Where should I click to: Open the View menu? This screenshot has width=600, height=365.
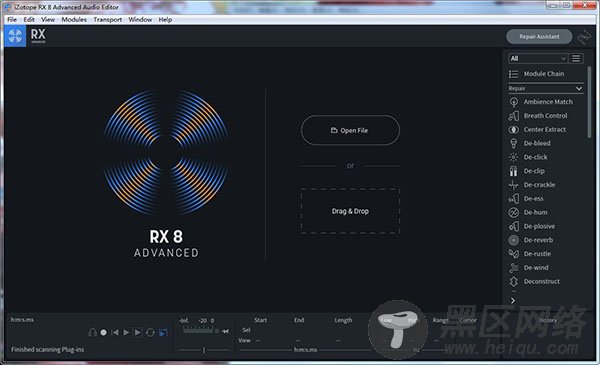48,20
